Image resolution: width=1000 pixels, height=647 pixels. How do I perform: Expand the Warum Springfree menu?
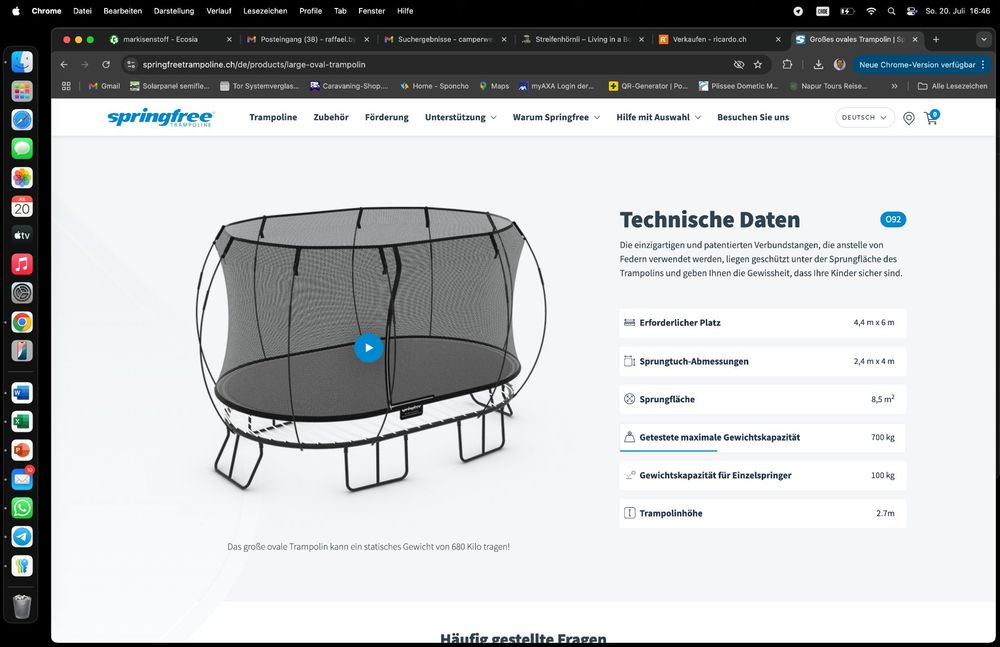[556, 117]
